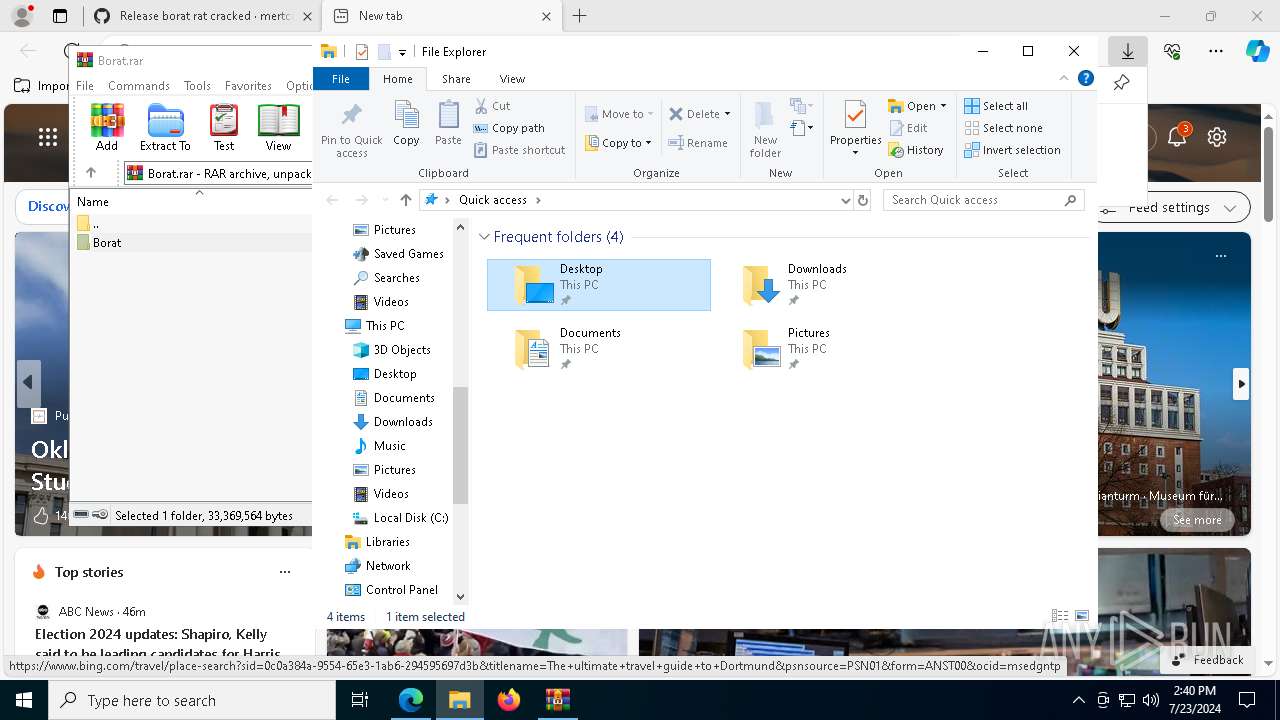
Task: Click the address bar refresh icon
Action: pyautogui.click(x=863, y=200)
